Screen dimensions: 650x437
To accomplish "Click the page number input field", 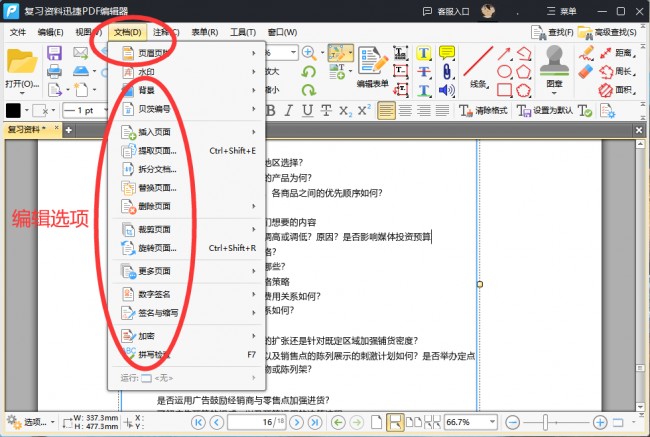I will tap(256, 422).
